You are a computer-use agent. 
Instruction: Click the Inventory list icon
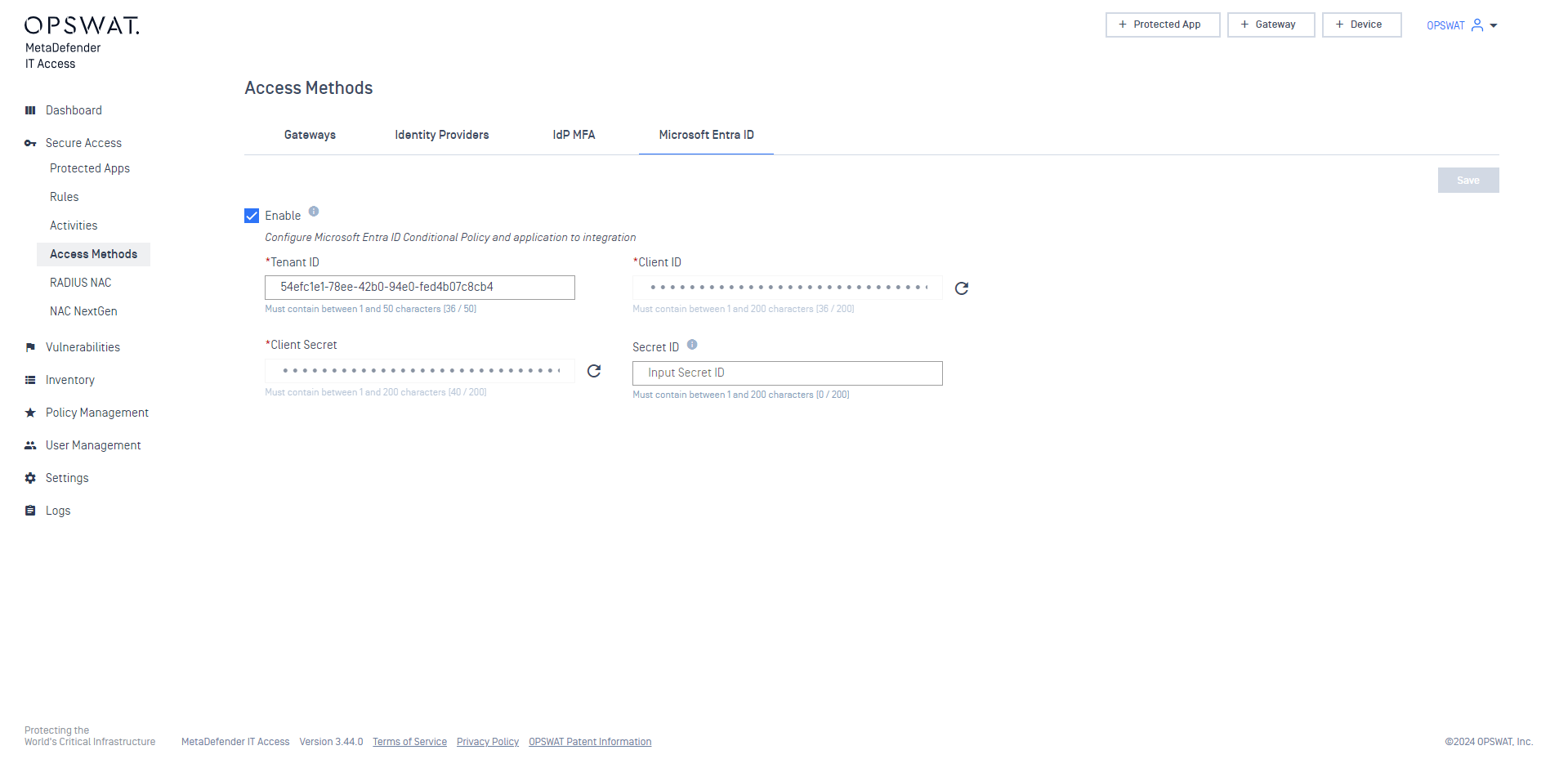(x=30, y=380)
